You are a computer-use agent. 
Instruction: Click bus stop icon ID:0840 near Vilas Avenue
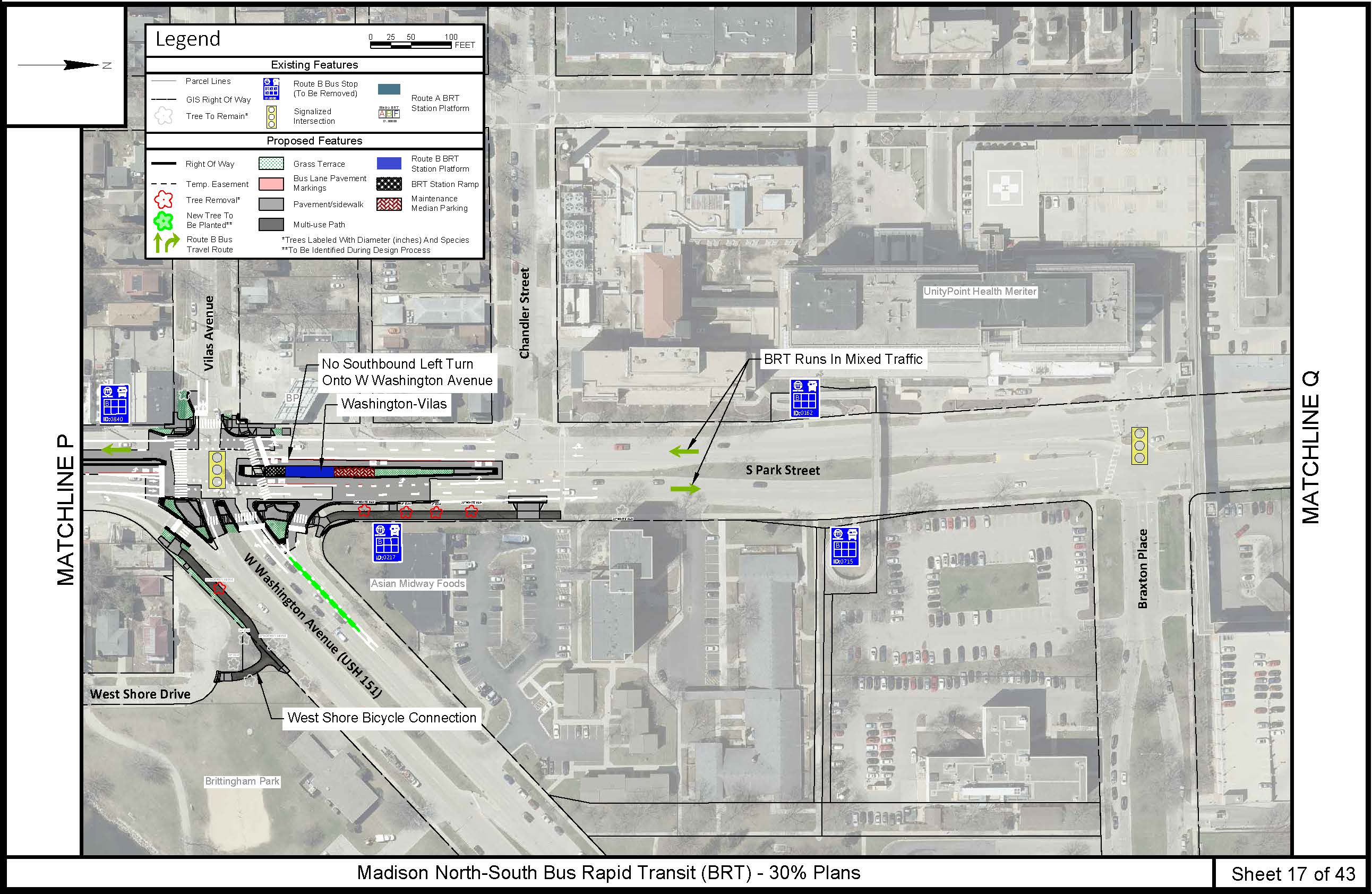pyautogui.click(x=115, y=404)
